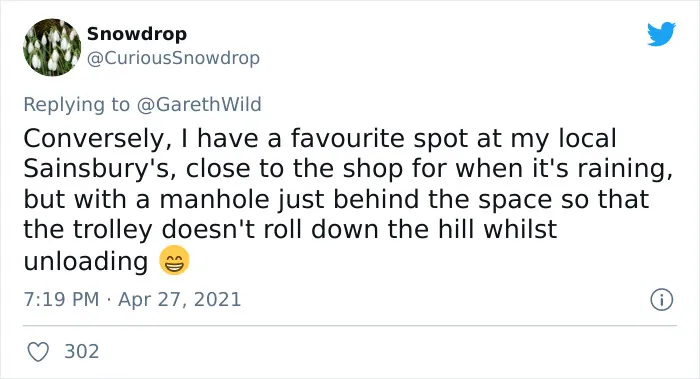Click the word 'unloading' in the tweet
Viewport: 700px width, 379px height.
click(86, 262)
